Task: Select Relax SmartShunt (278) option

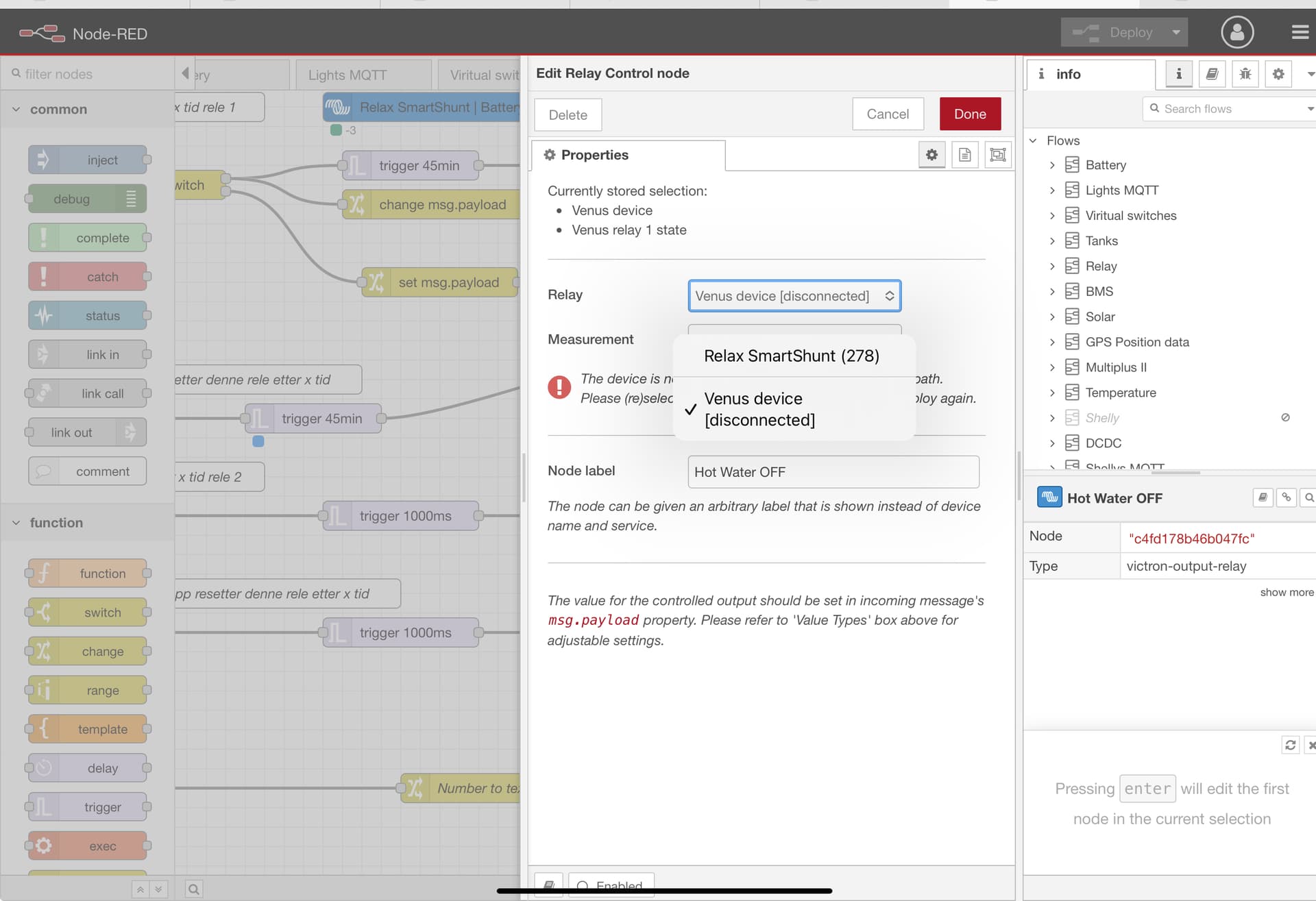Action: point(792,356)
